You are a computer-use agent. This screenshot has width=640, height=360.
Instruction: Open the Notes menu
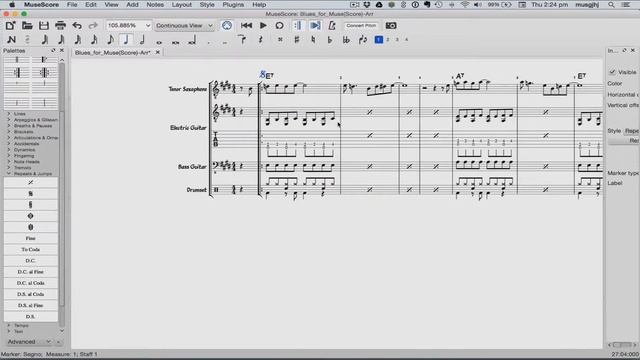click(x=155, y=5)
